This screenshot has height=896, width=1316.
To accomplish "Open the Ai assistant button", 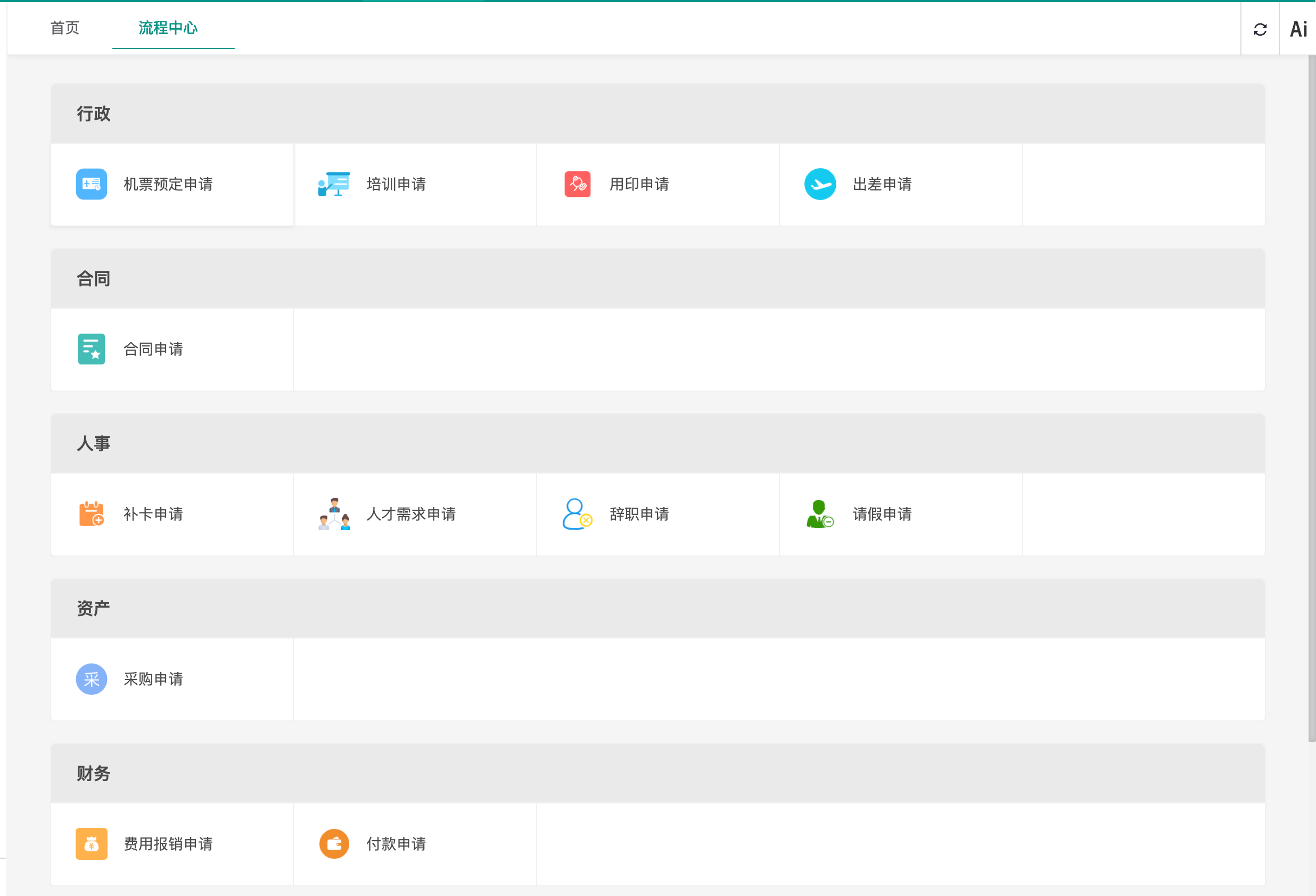I will (x=1298, y=29).
